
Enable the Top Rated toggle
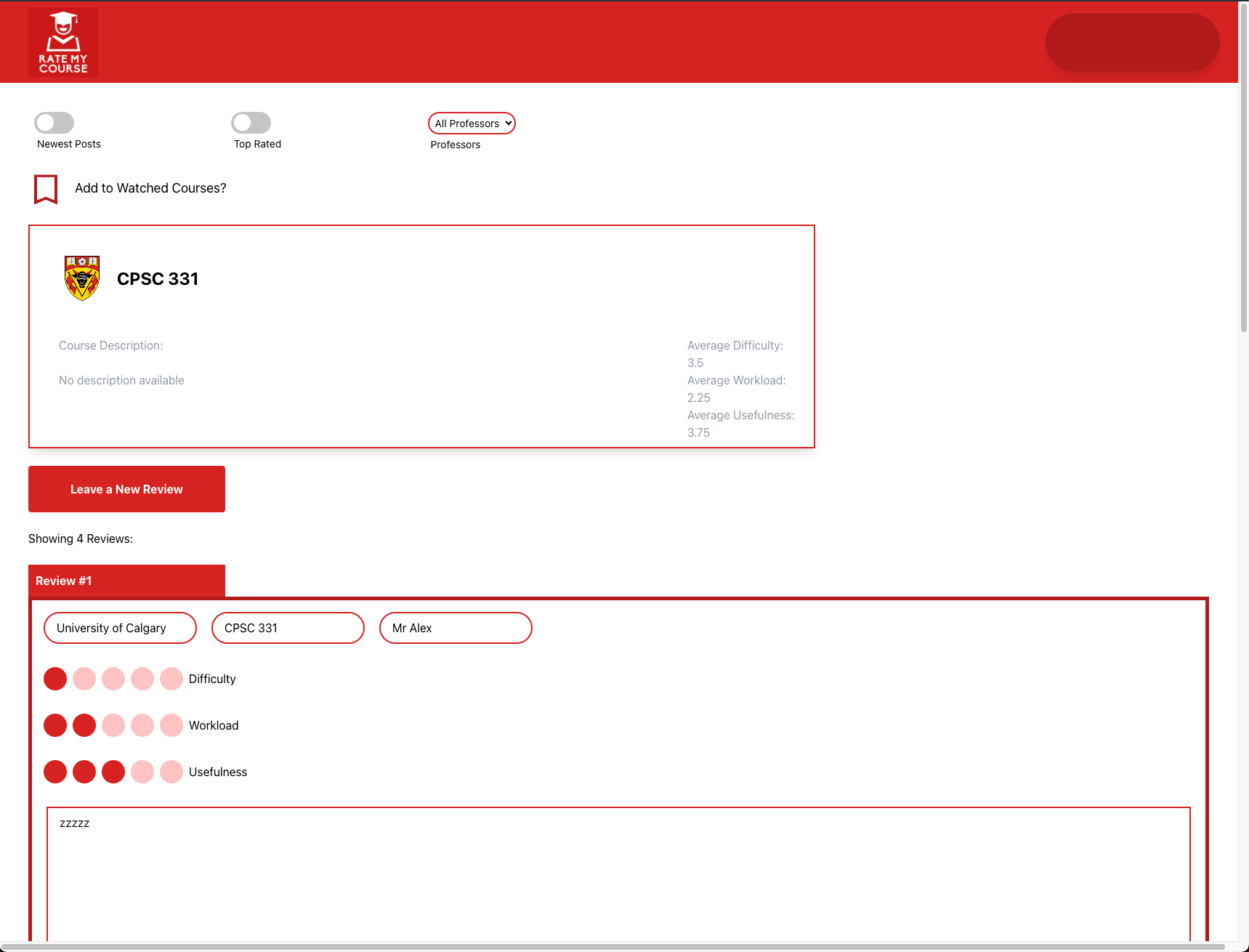(251, 123)
